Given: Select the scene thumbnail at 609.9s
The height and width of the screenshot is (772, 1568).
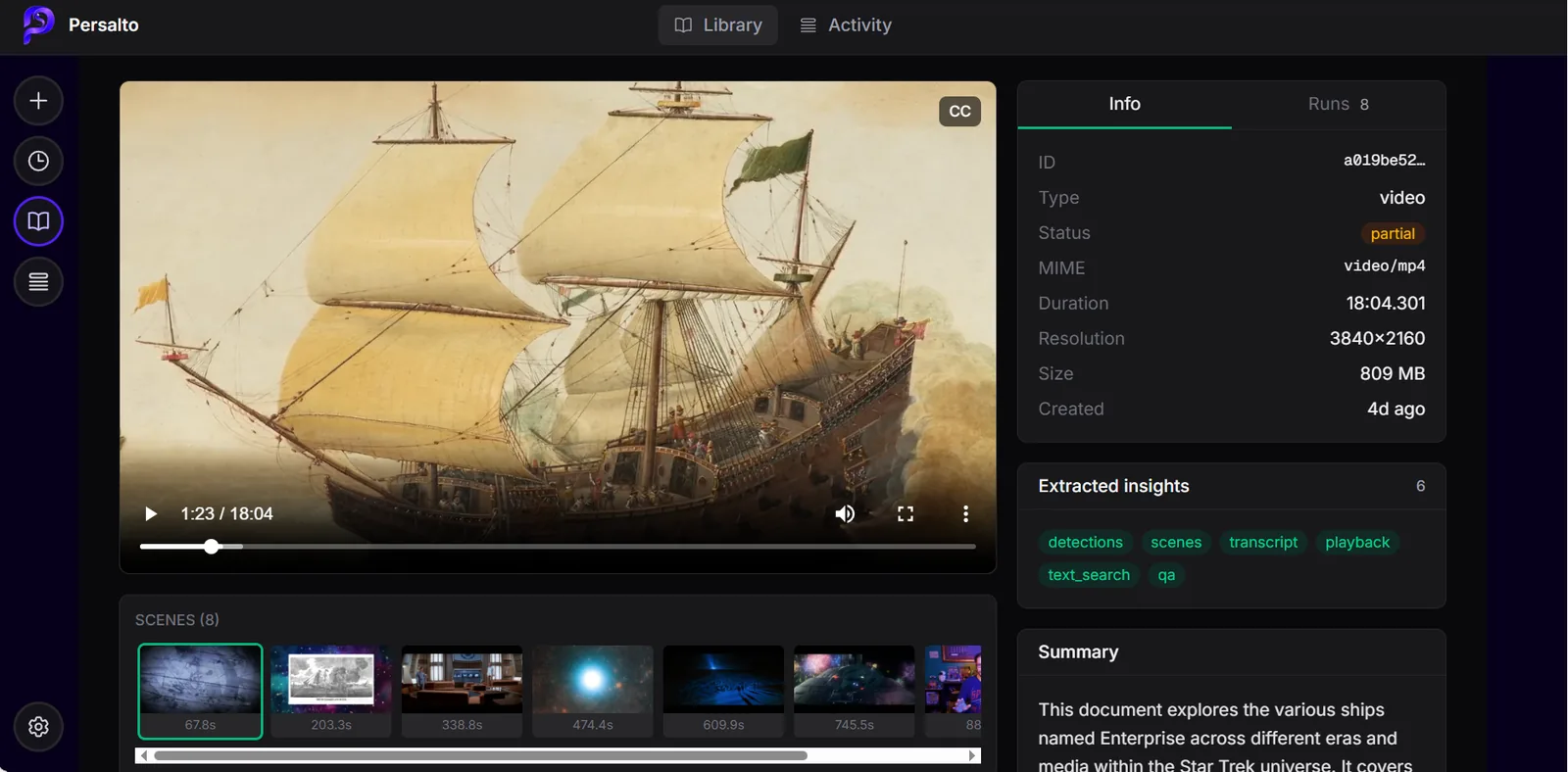Looking at the screenshot, I should tap(723, 691).
